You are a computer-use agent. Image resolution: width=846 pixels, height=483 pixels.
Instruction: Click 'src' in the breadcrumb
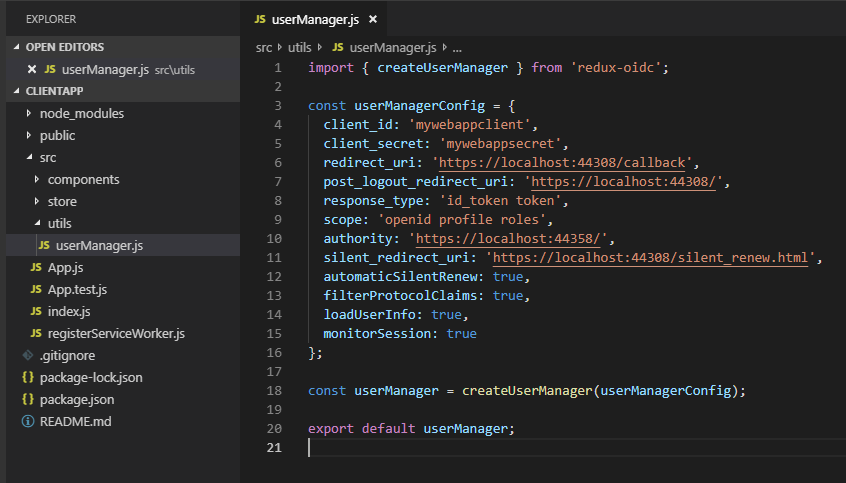click(x=264, y=48)
